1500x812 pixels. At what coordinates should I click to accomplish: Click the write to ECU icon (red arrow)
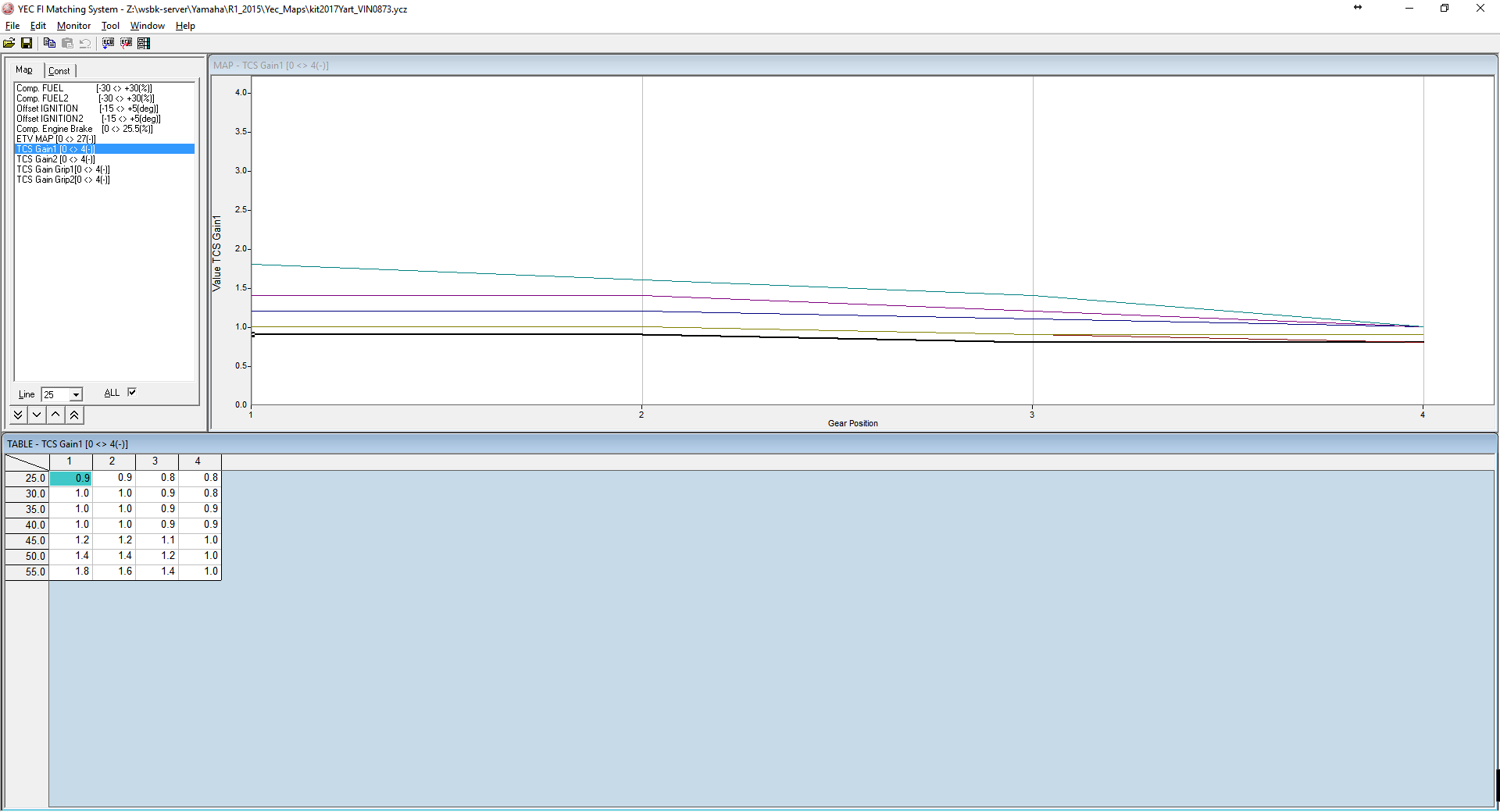pos(126,44)
